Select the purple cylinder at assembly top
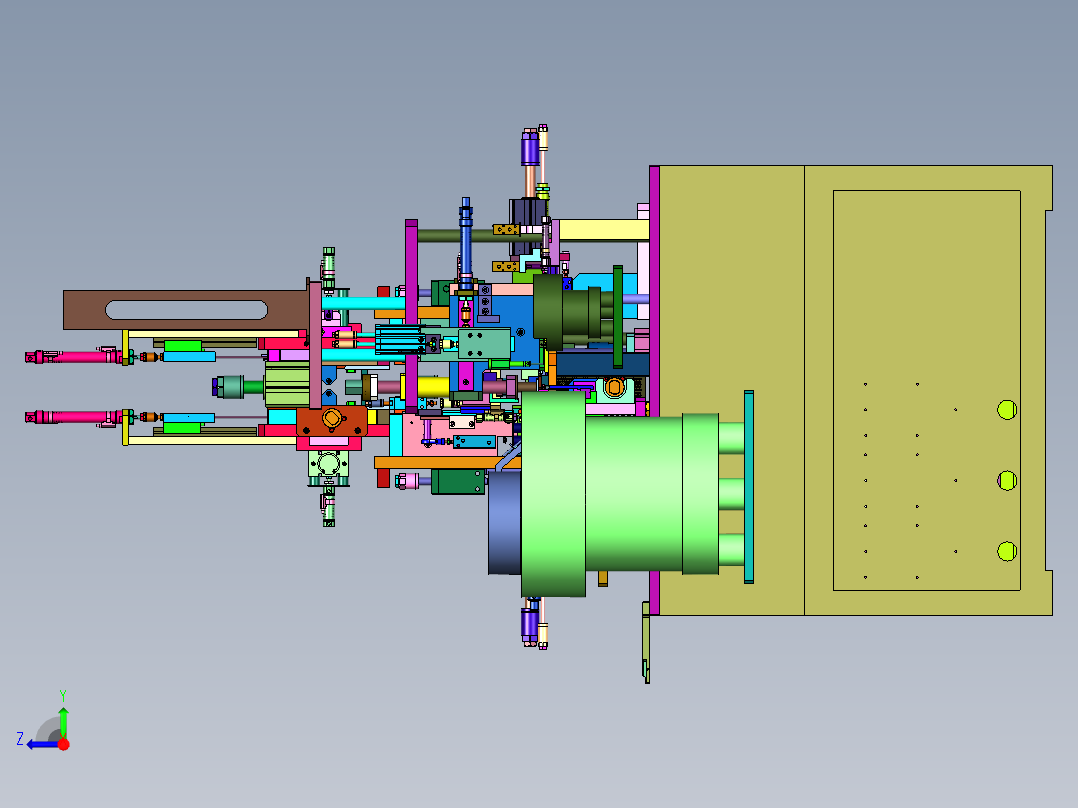 (x=529, y=148)
